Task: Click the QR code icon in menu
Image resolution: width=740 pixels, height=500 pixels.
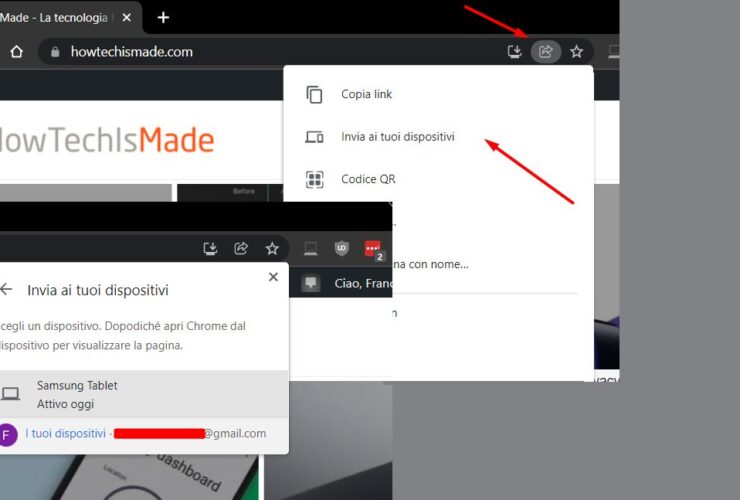Action: (314, 179)
